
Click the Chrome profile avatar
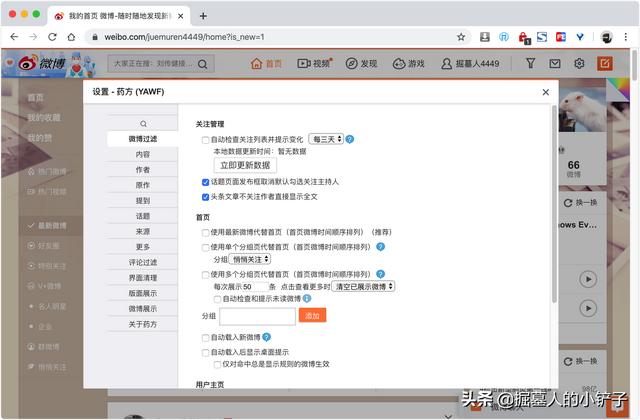pyautogui.click(x=607, y=37)
